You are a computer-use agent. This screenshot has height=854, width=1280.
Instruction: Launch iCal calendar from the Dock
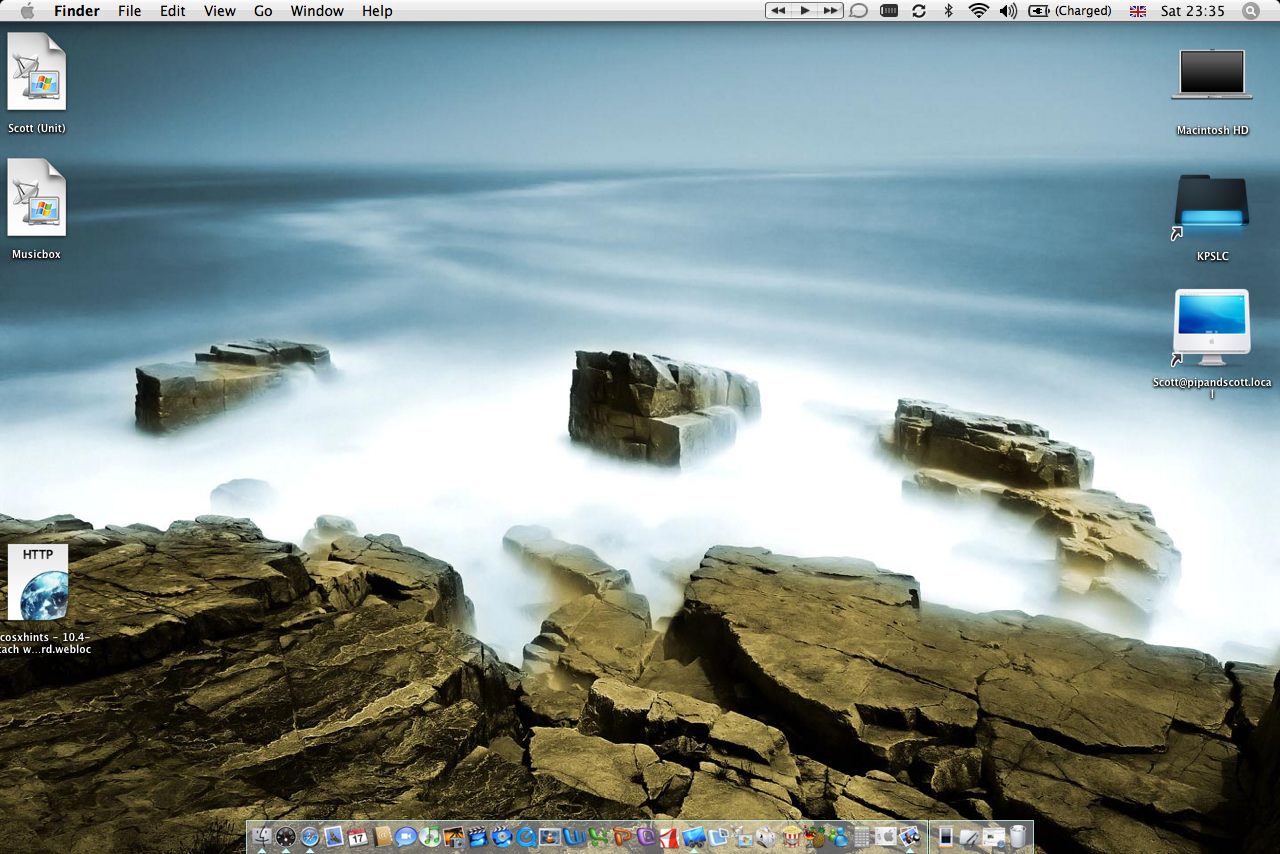[357, 836]
